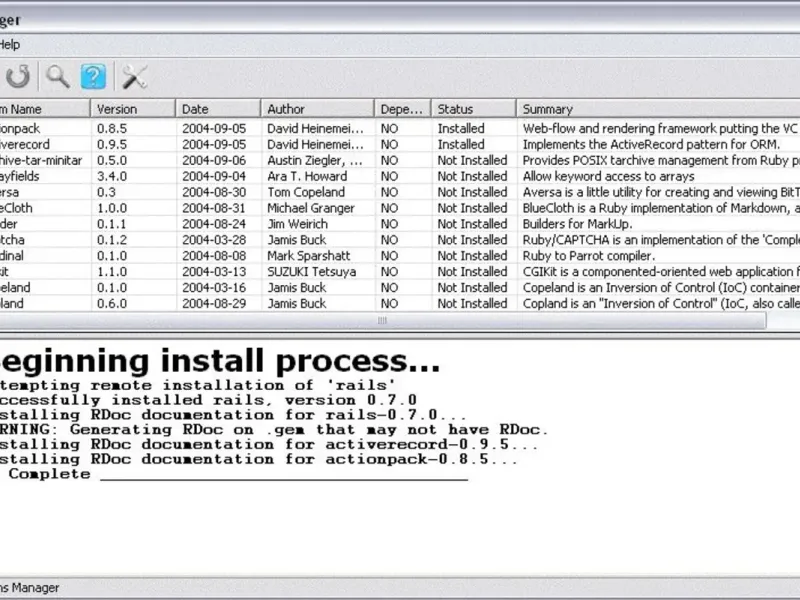800x600 pixels.
Task: Click summary 'Allow keyword access to arrays'
Action: point(609,176)
